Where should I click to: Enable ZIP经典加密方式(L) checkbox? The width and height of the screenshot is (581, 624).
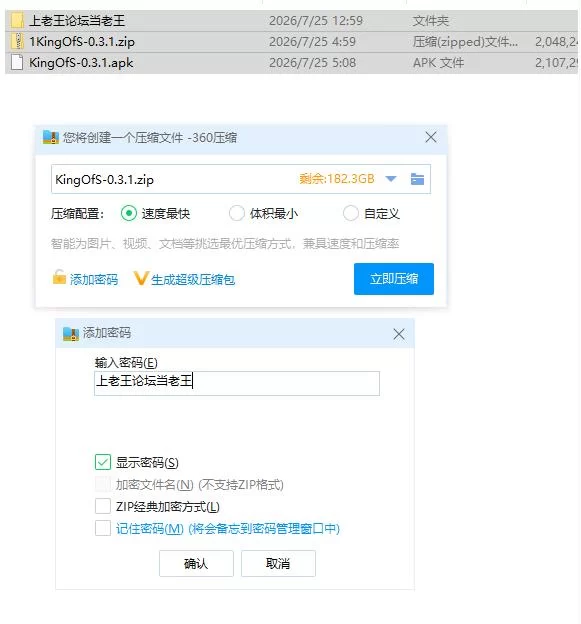pos(103,506)
